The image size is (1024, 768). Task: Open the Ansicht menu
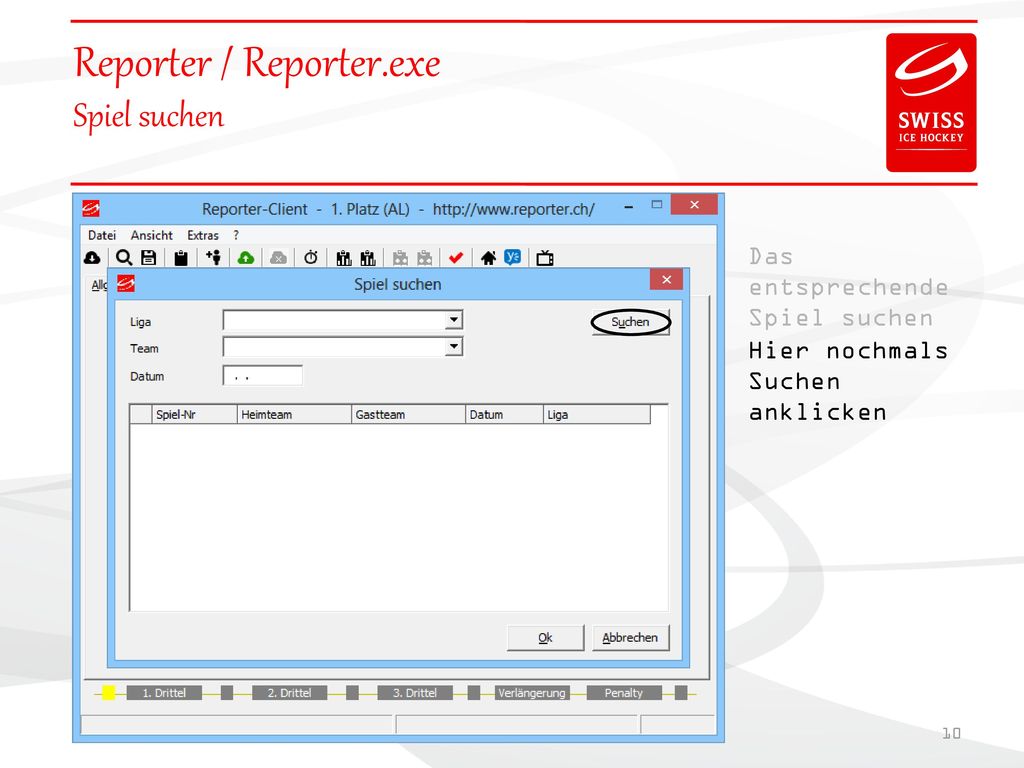pyautogui.click(x=152, y=235)
